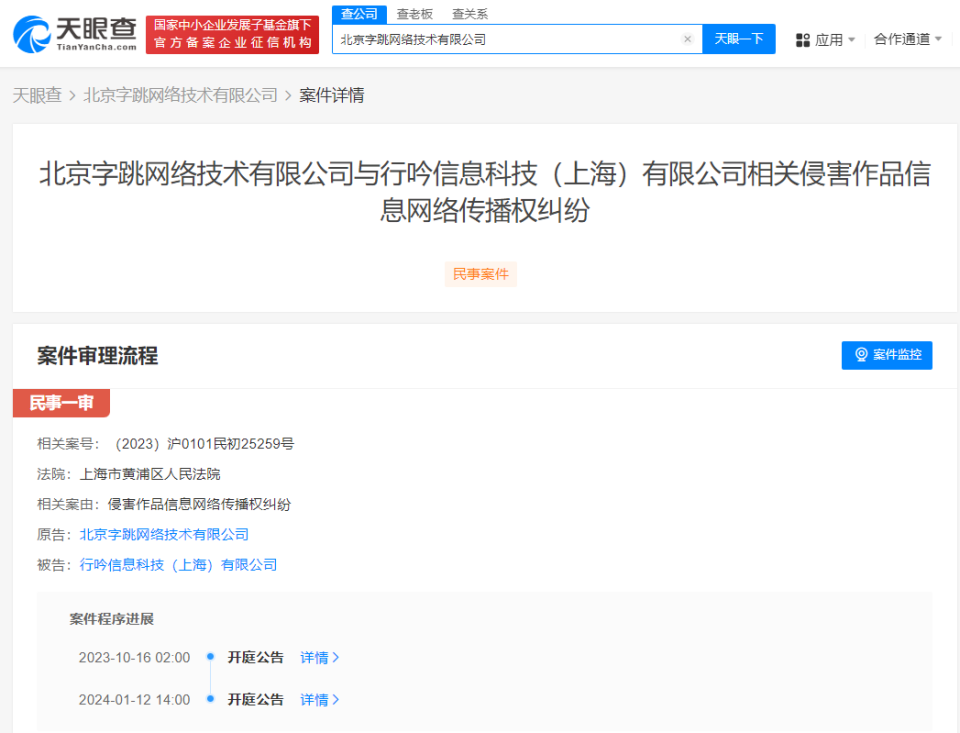This screenshot has height=733, width=960.
Task: Switch to the 查老板 tab
Action: (x=414, y=14)
